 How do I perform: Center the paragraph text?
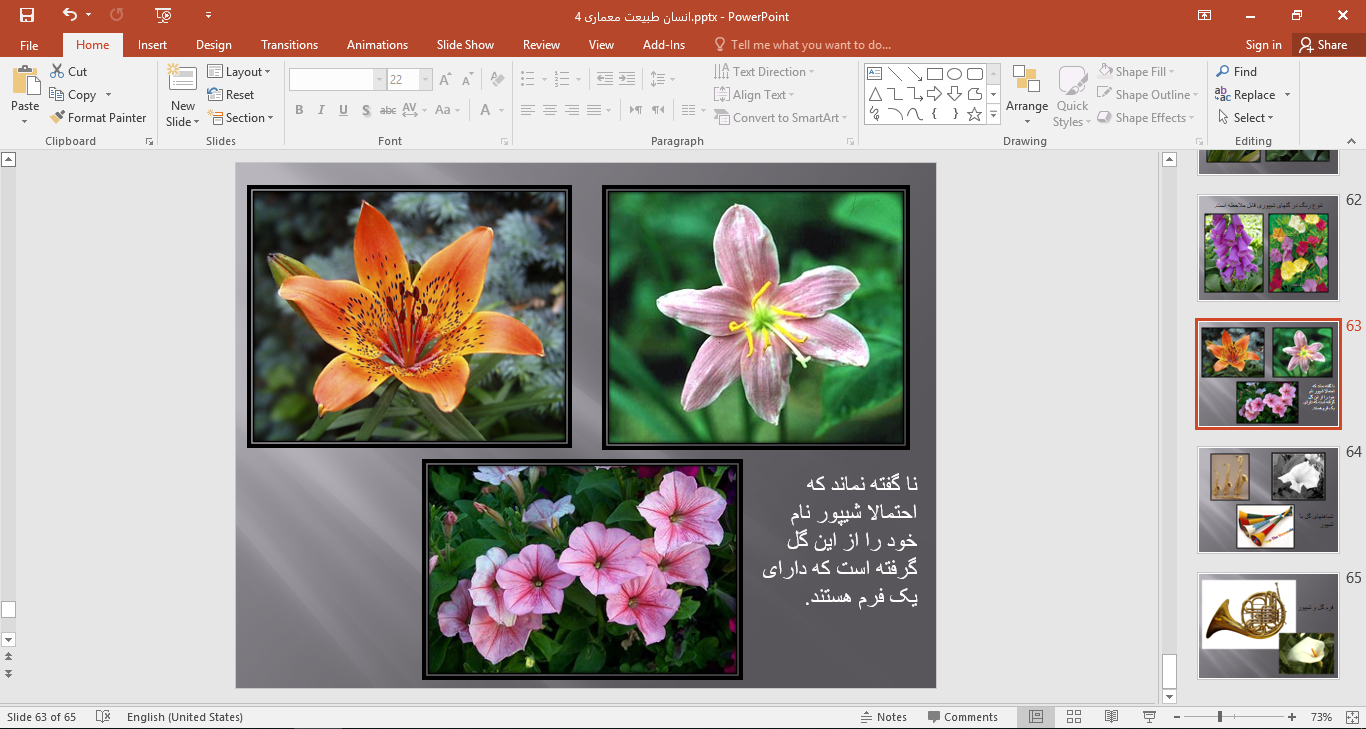[550, 110]
